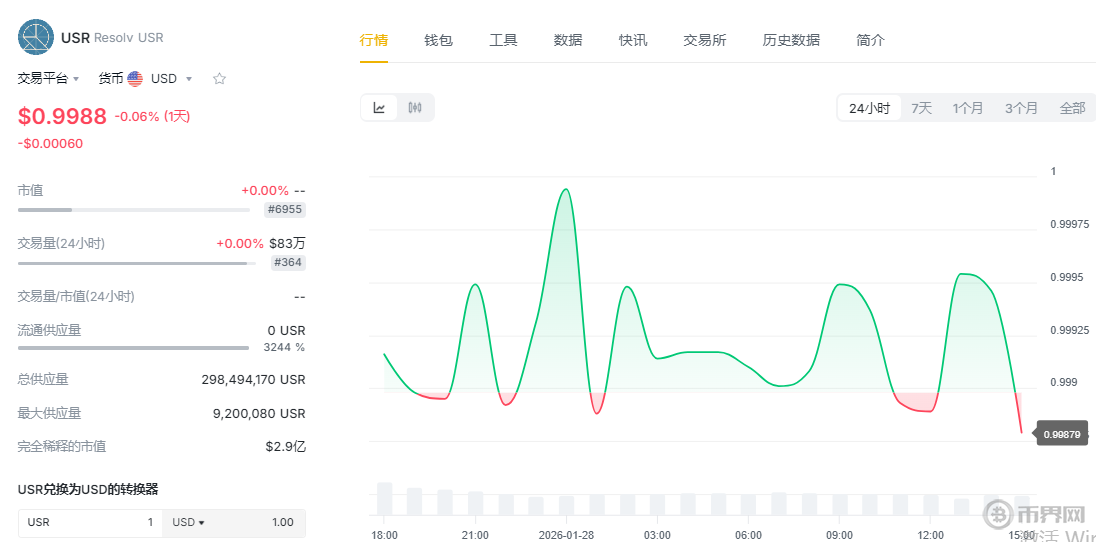Click the 0.99879 current price label
Screen dimensions: 1096x542
(1062, 434)
